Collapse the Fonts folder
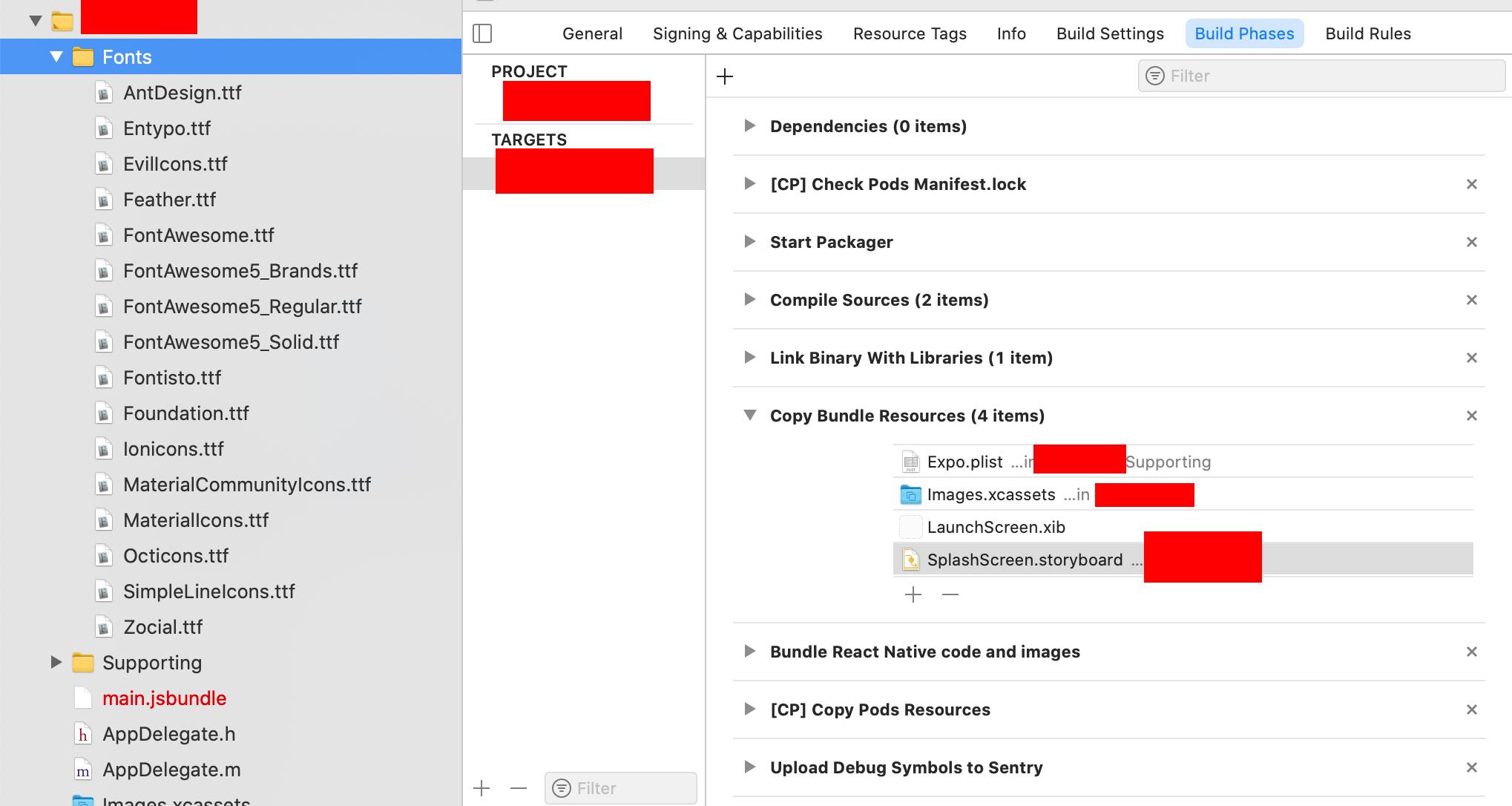This screenshot has width=1512, height=806. [x=56, y=56]
